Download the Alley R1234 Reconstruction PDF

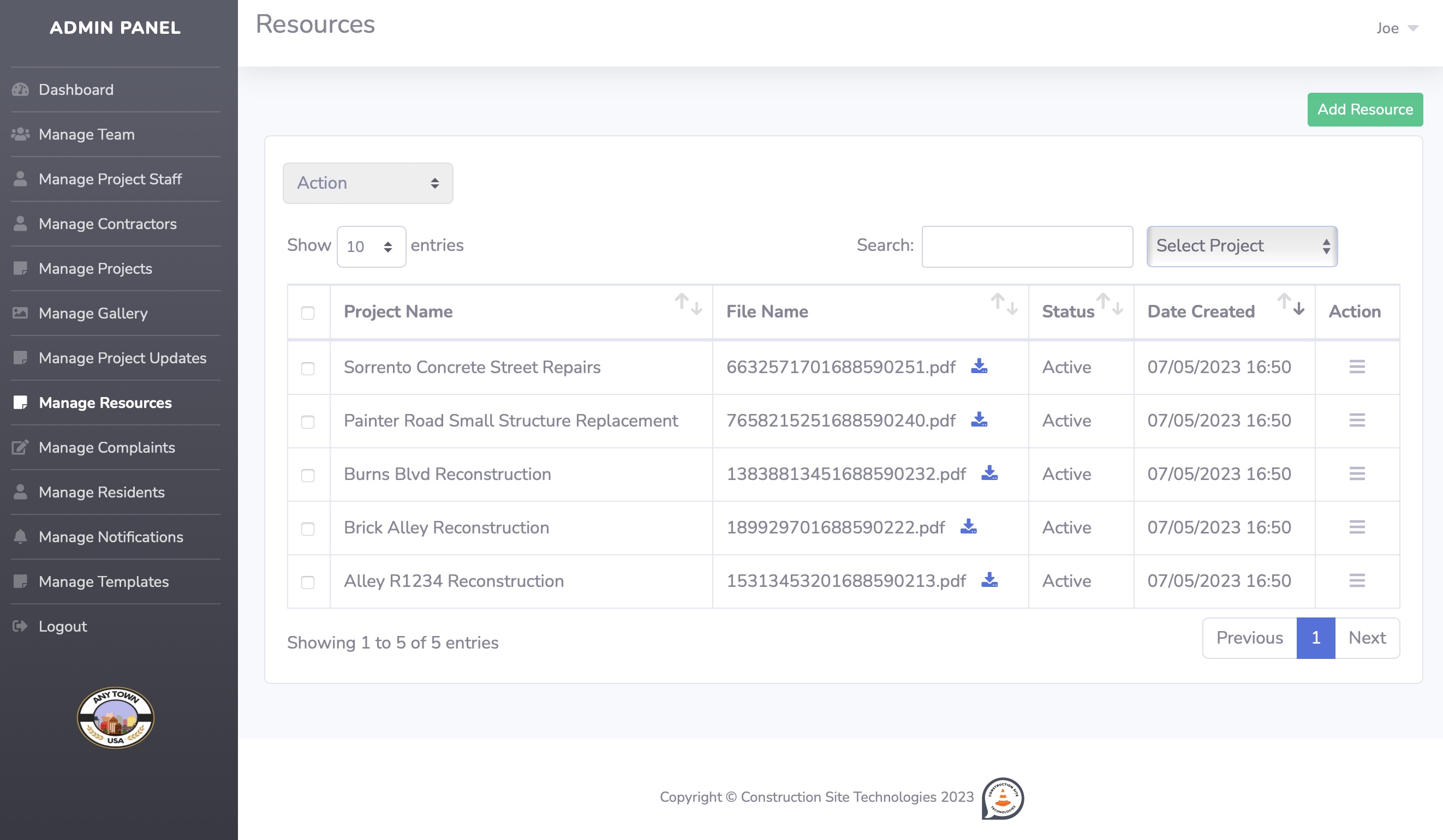(x=989, y=580)
